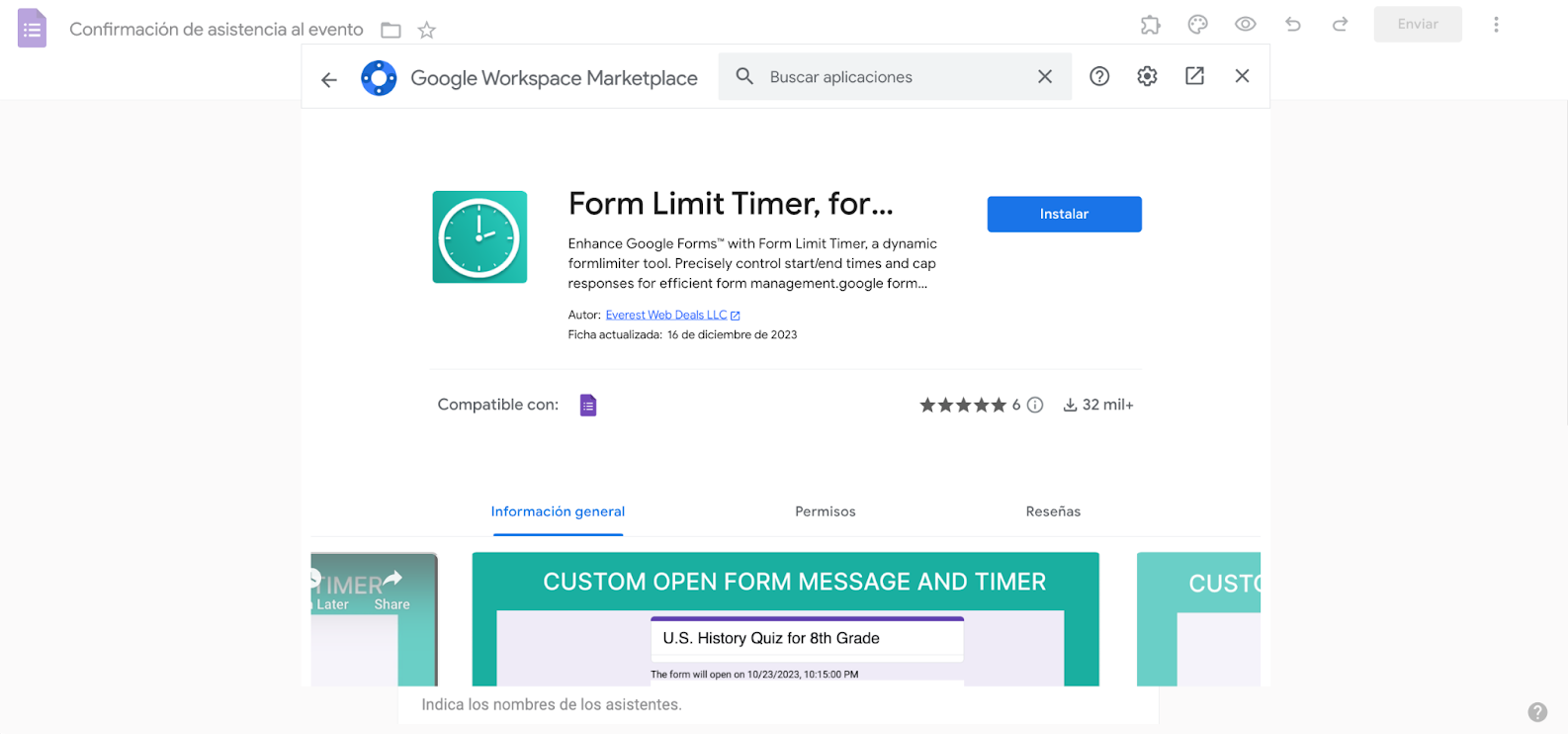Click the add-ons puzzle piece icon
1568x734 pixels.
1150,25
